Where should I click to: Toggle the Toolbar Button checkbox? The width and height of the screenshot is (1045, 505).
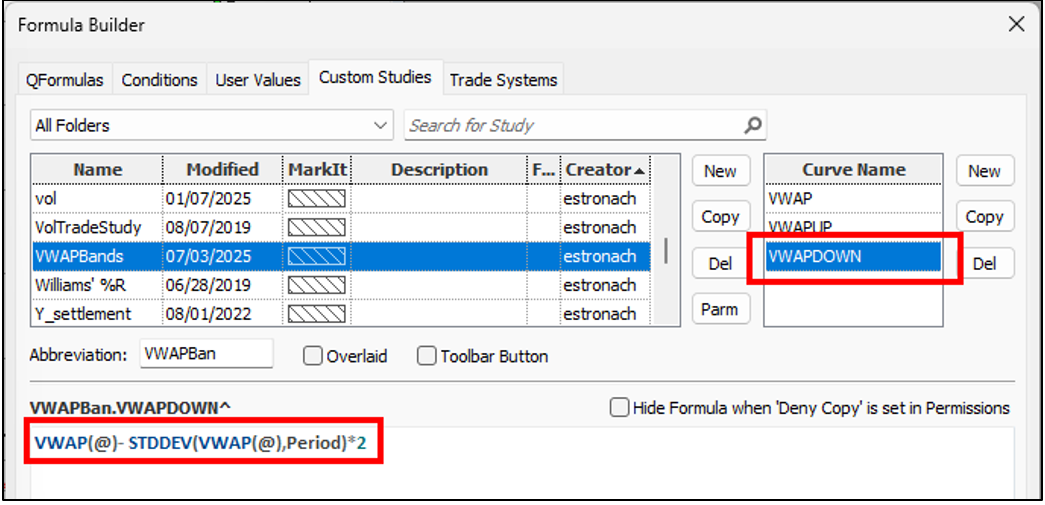[x=427, y=356]
